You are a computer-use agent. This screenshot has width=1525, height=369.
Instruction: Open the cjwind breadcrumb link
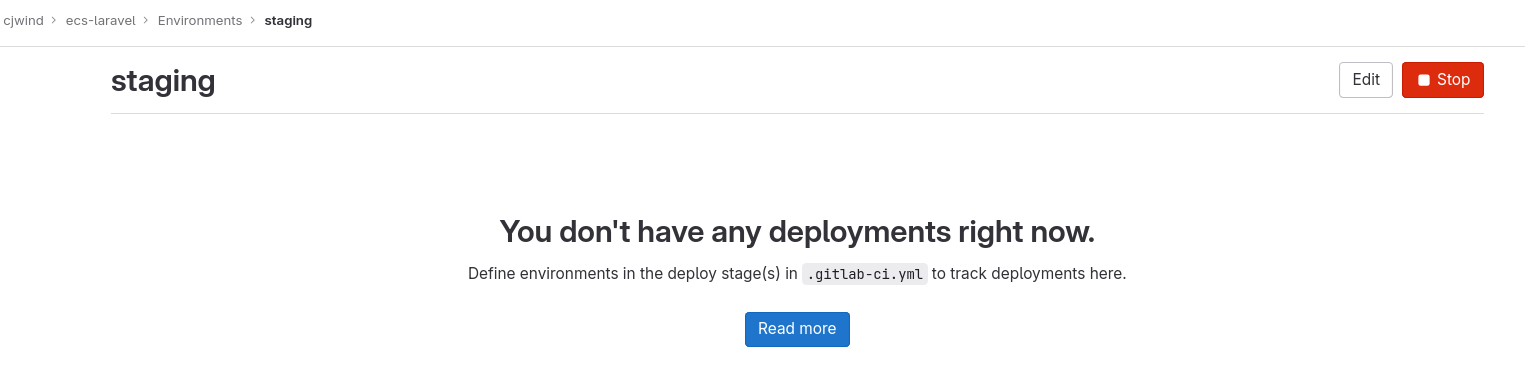pyautogui.click(x=23, y=20)
